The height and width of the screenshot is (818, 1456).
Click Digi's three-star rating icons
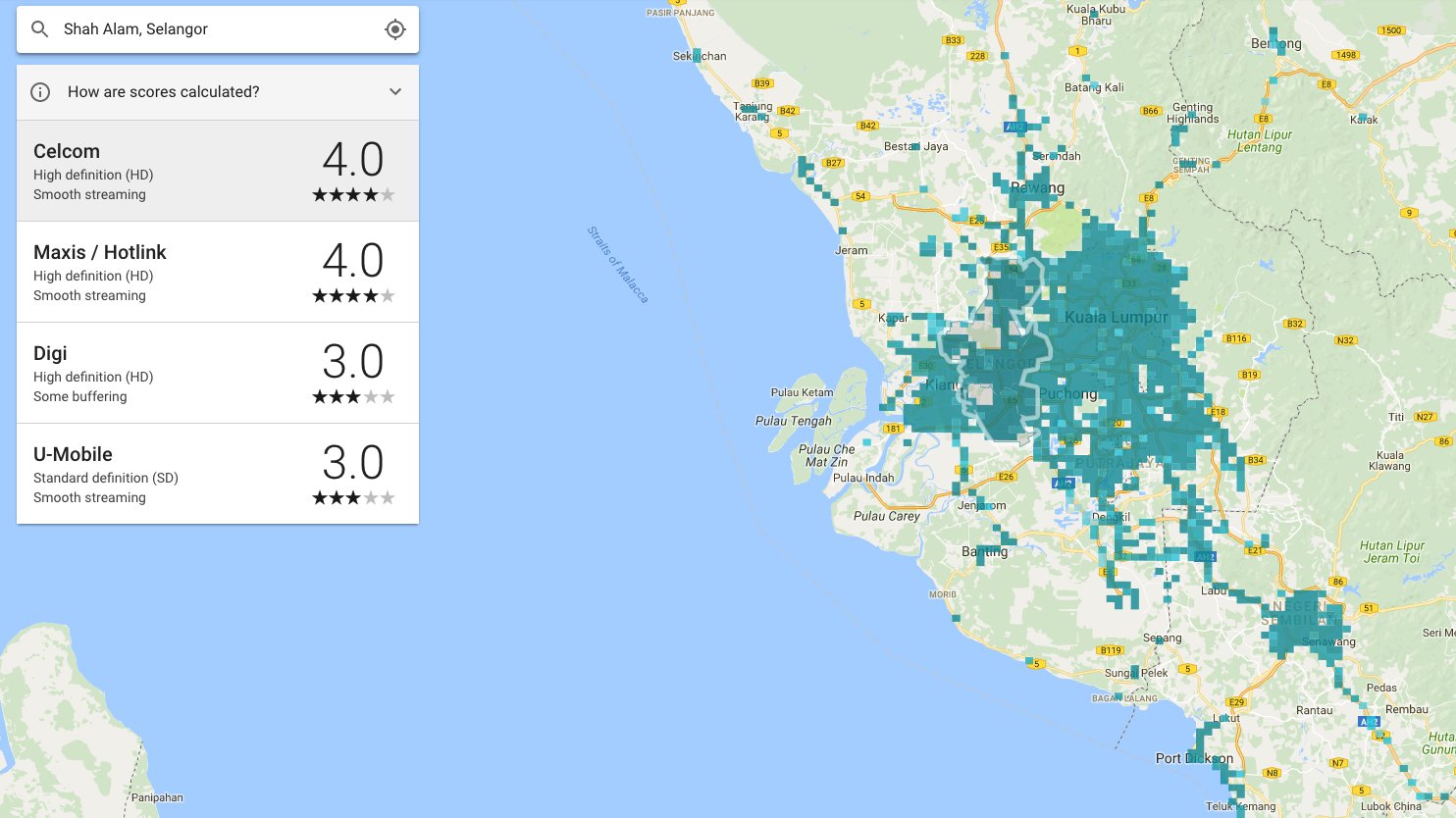pyautogui.click(x=353, y=397)
